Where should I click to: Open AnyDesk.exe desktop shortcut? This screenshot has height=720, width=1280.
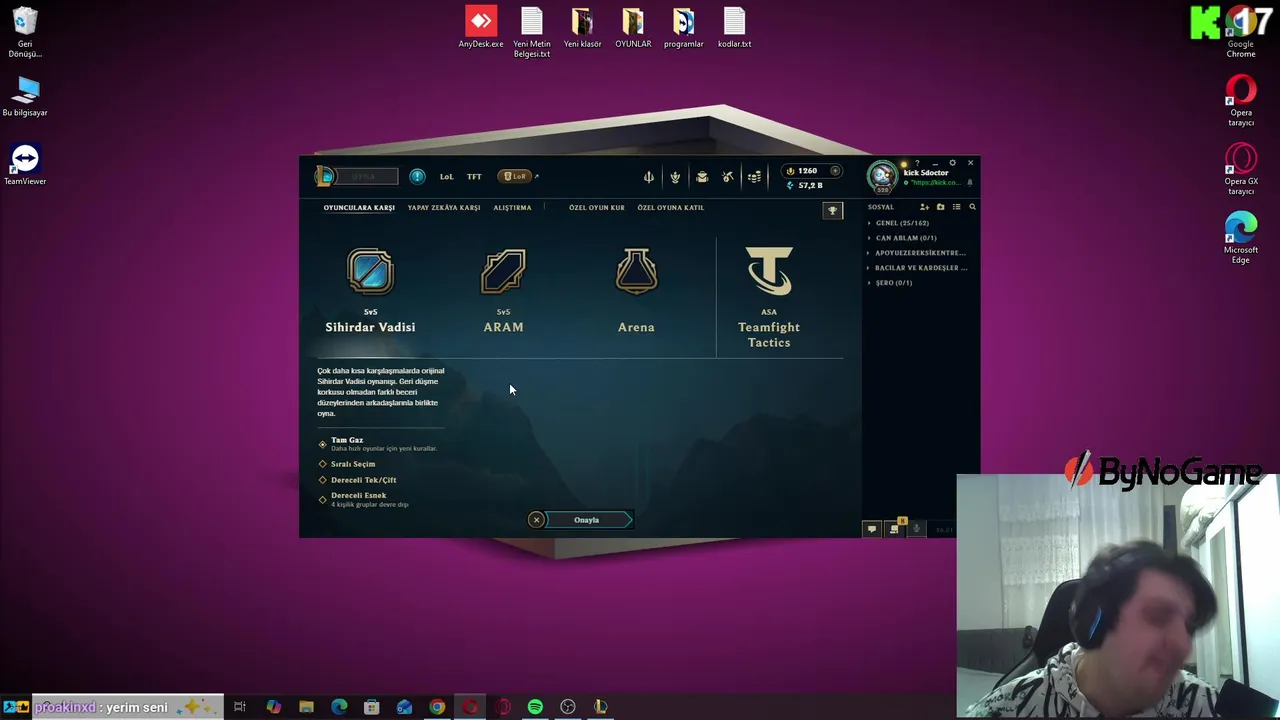pyautogui.click(x=481, y=28)
